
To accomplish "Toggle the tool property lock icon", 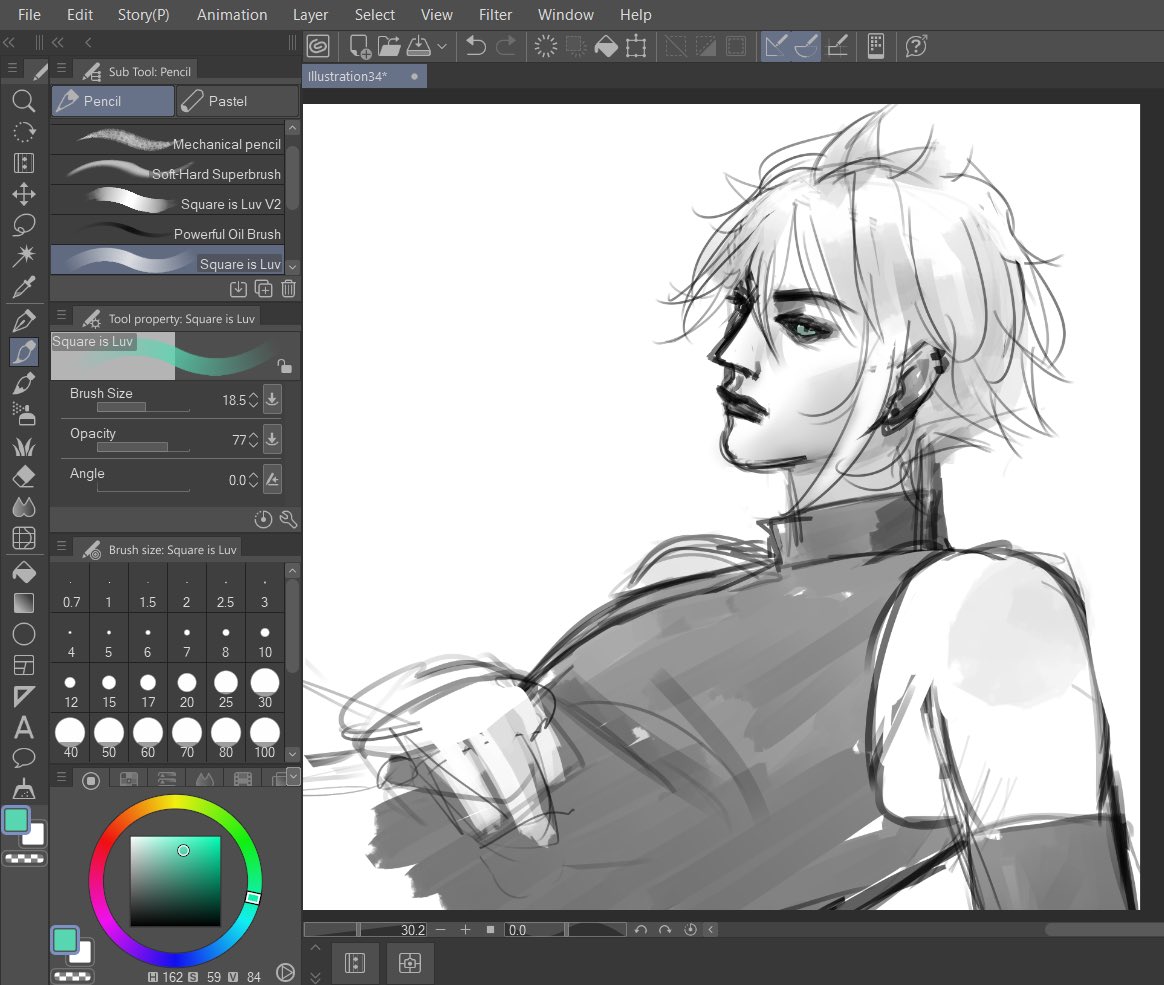I will [284, 365].
